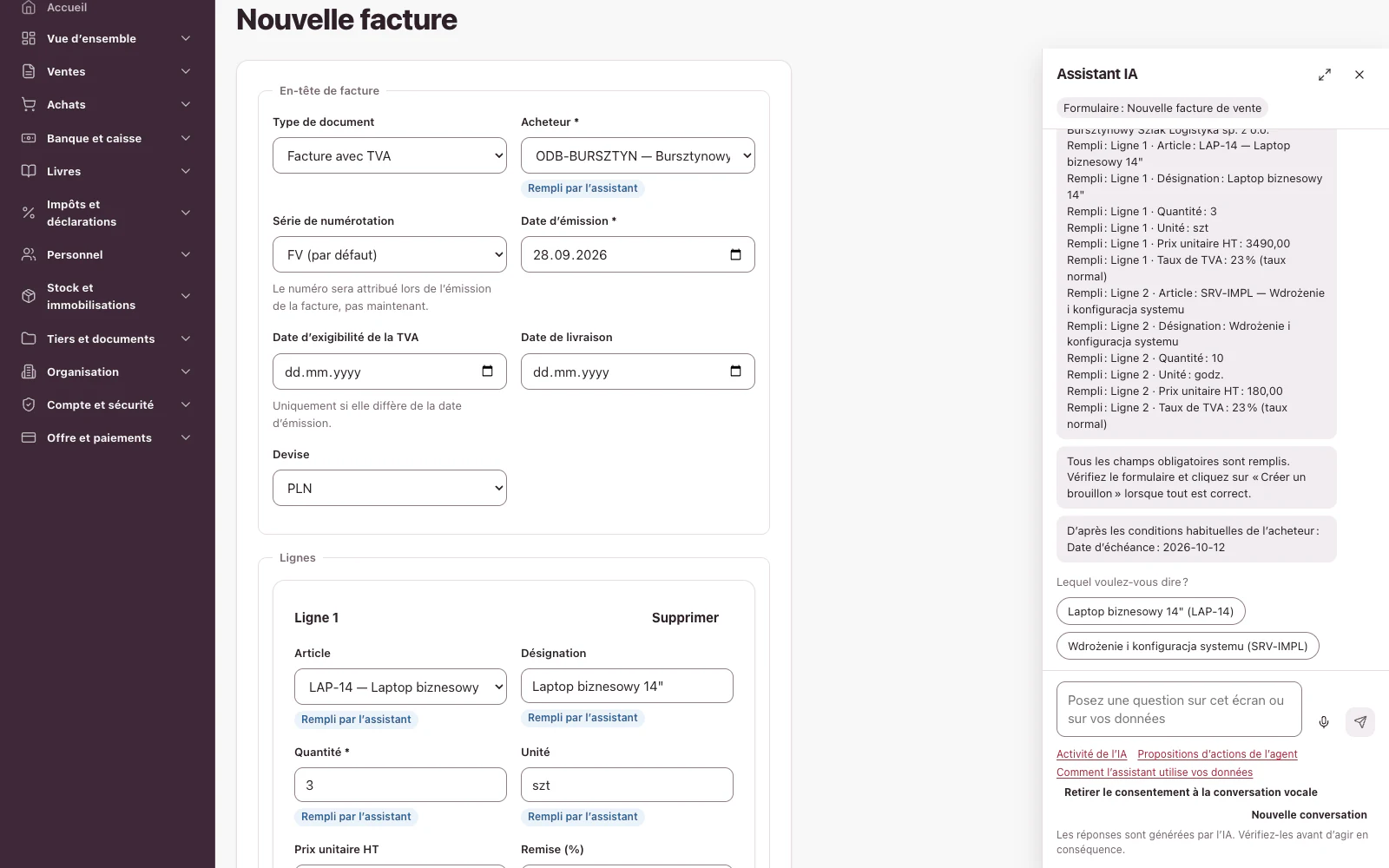The height and width of the screenshot is (868, 1389).
Task: Open the Organisation menu item
Action: click(x=108, y=372)
